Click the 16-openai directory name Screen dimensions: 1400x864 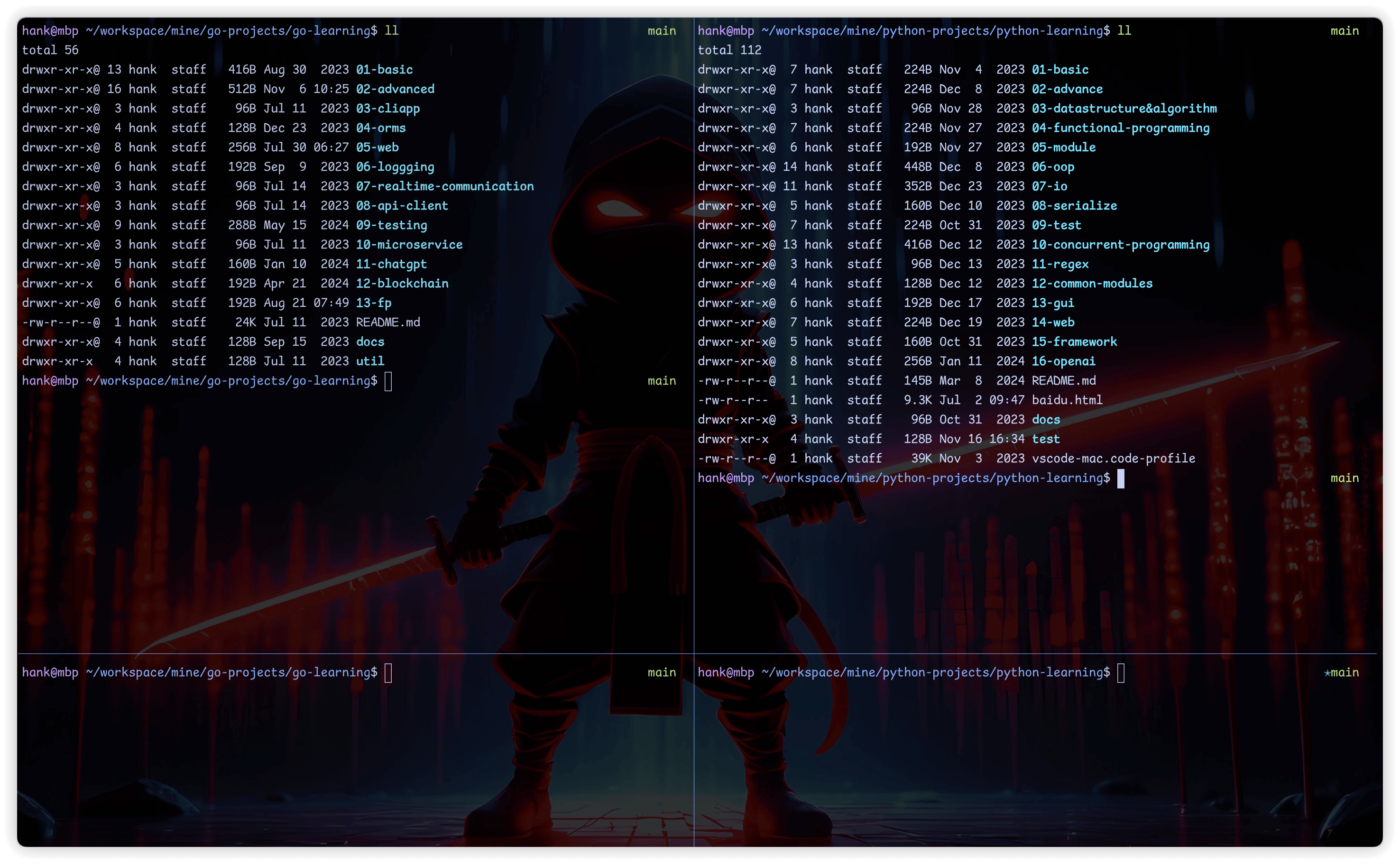[x=1063, y=361]
